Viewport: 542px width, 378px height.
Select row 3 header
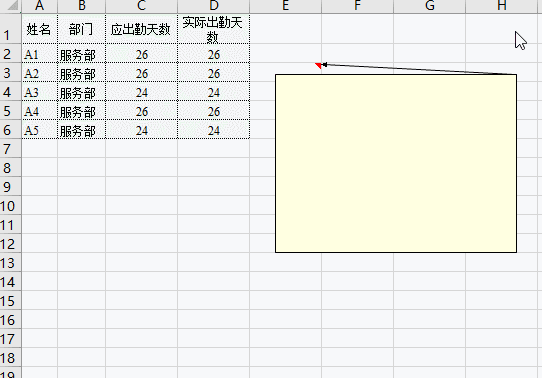click(x=10, y=72)
